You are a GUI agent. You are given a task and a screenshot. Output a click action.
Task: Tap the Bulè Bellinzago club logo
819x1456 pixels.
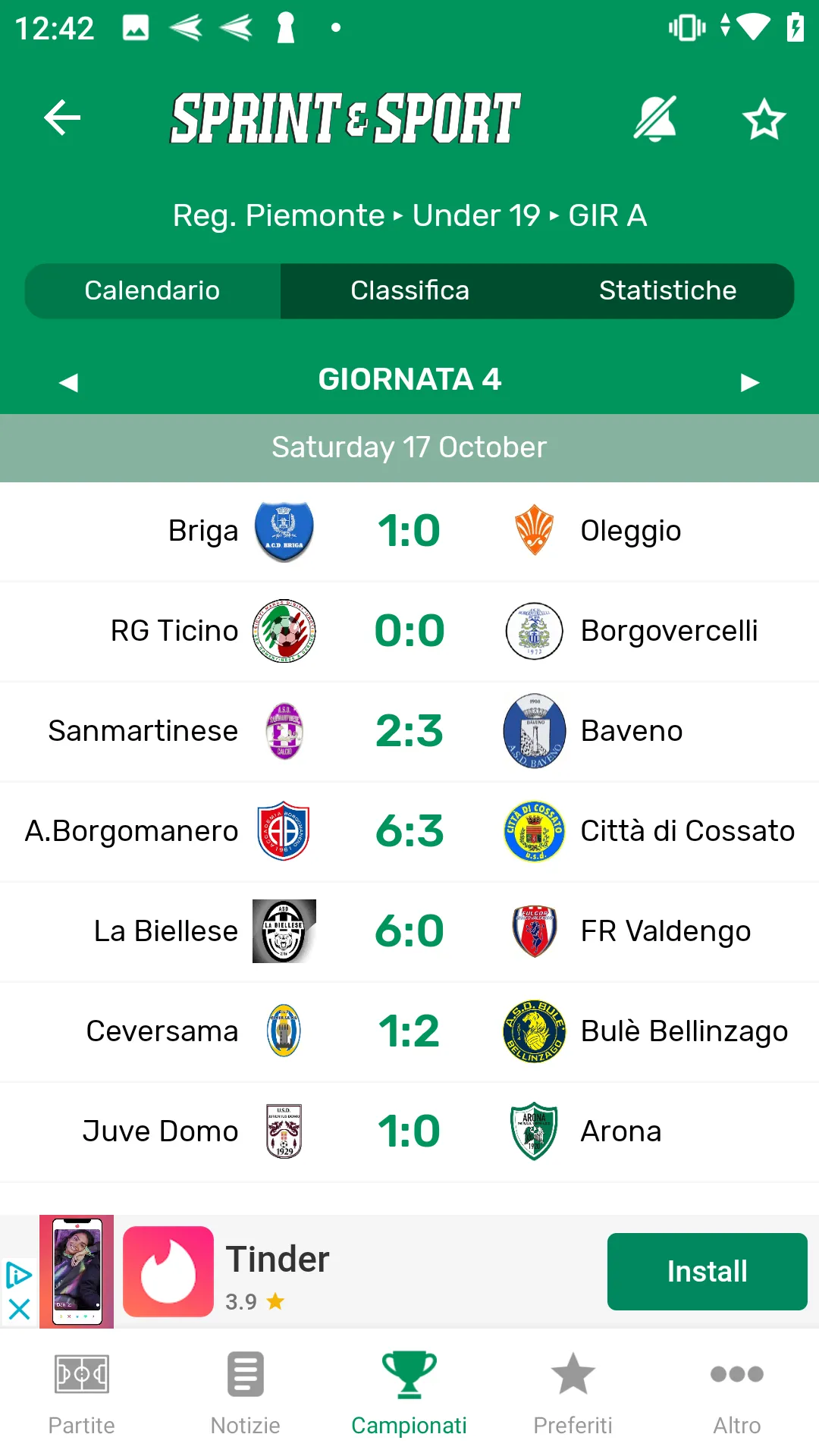[535, 1031]
